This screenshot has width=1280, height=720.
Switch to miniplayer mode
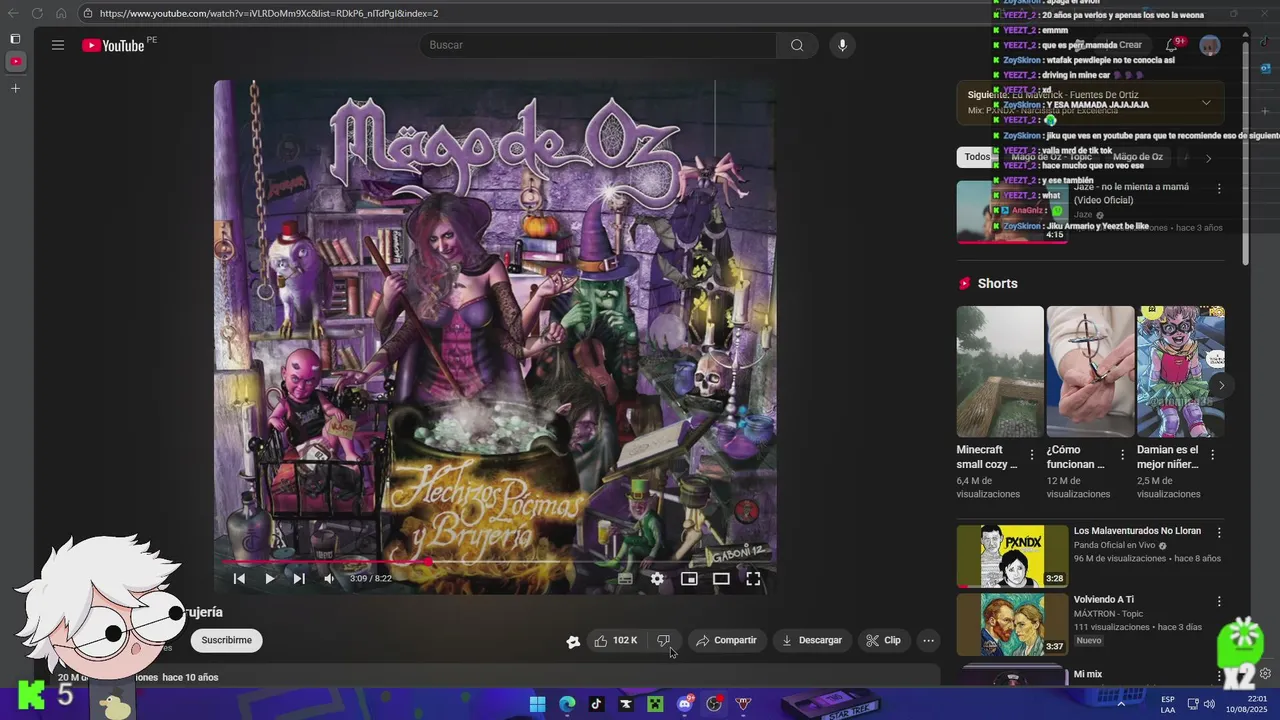point(689,578)
